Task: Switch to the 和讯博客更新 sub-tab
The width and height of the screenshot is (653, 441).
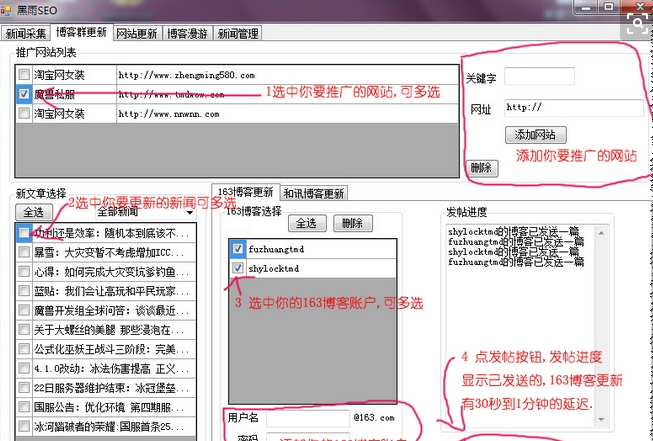Action: (x=314, y=193)
